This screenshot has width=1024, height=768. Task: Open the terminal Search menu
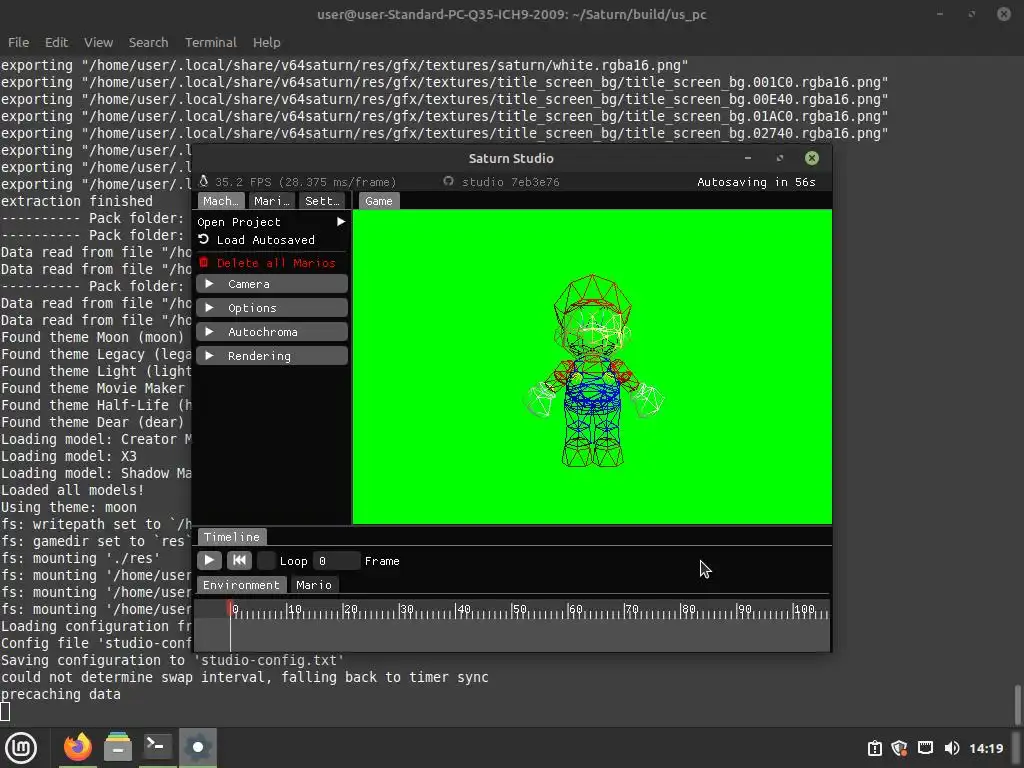pyautogui.click(x=148, y=42)
